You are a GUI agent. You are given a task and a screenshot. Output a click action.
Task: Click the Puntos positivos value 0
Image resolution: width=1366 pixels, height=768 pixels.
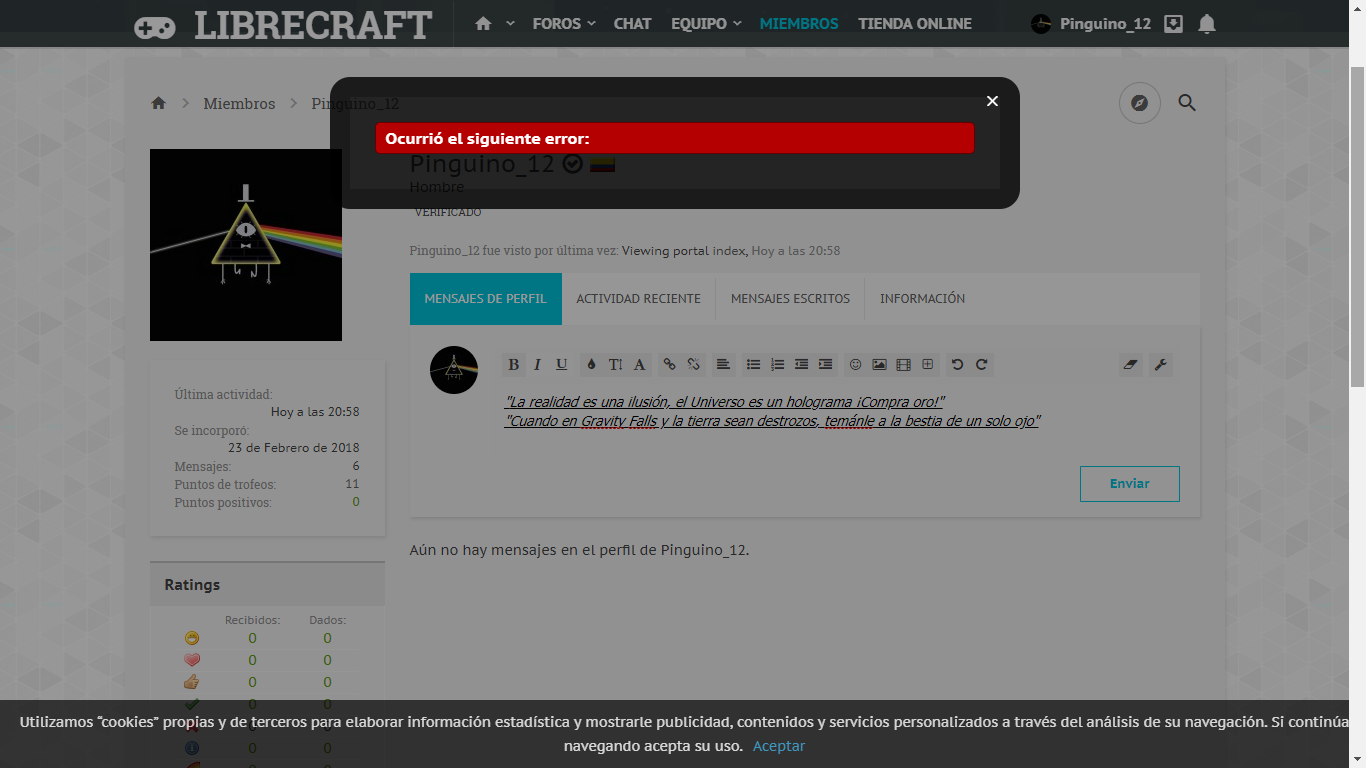pos(356,503)
